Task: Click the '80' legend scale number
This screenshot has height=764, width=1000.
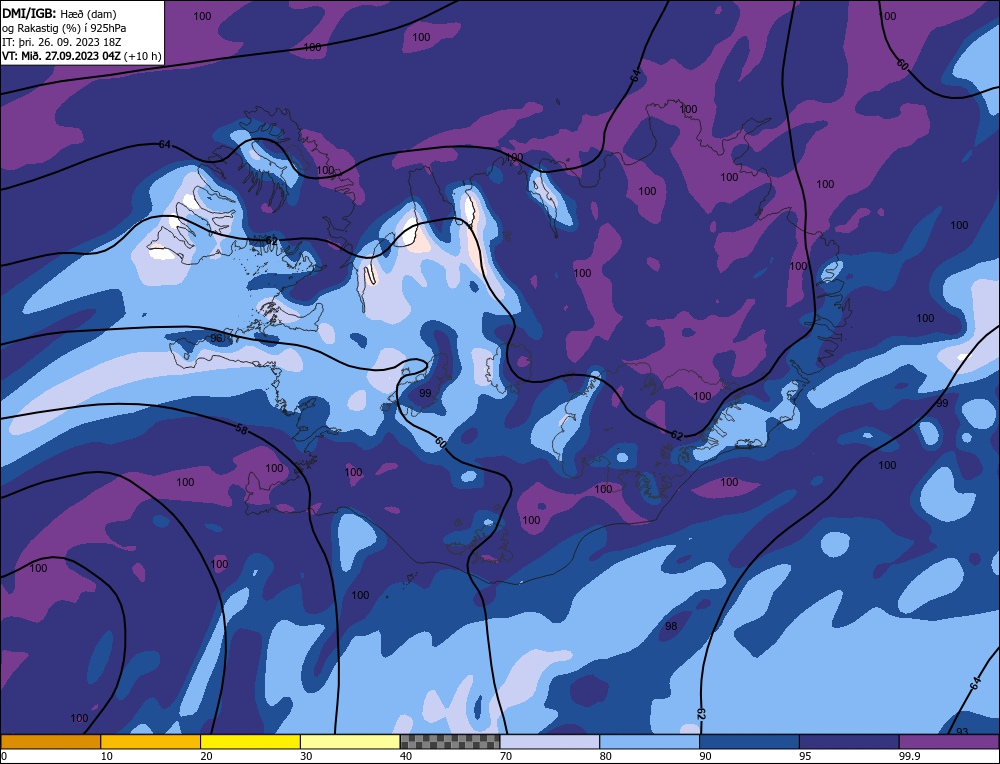Action: point(605,756)
